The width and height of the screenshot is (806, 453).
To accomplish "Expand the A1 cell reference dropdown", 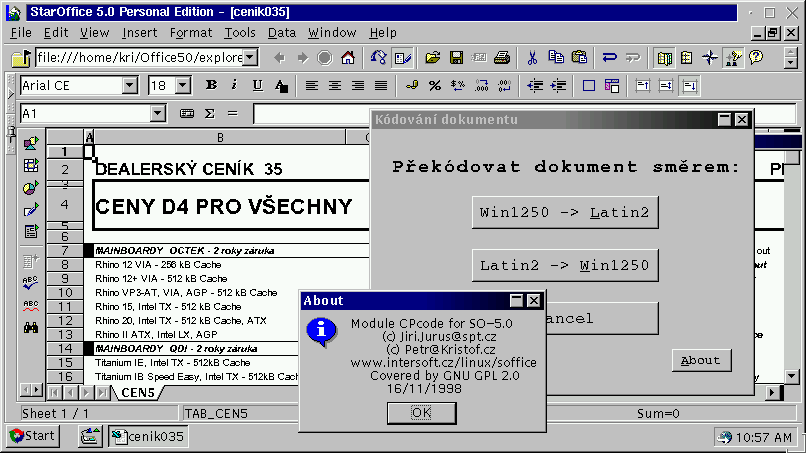I will (x=158, y=113).
